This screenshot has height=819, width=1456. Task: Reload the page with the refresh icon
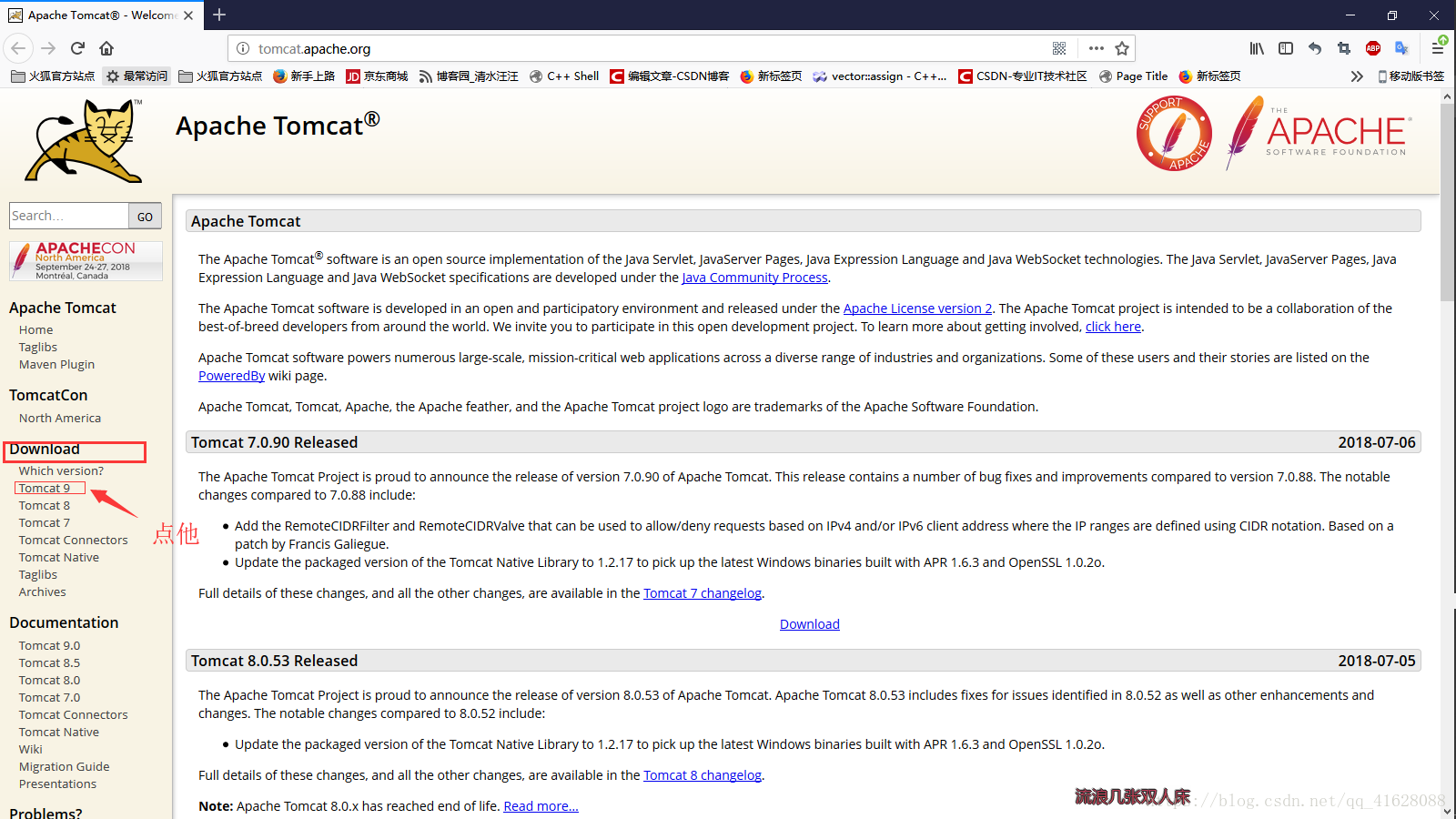click(77, 48)
